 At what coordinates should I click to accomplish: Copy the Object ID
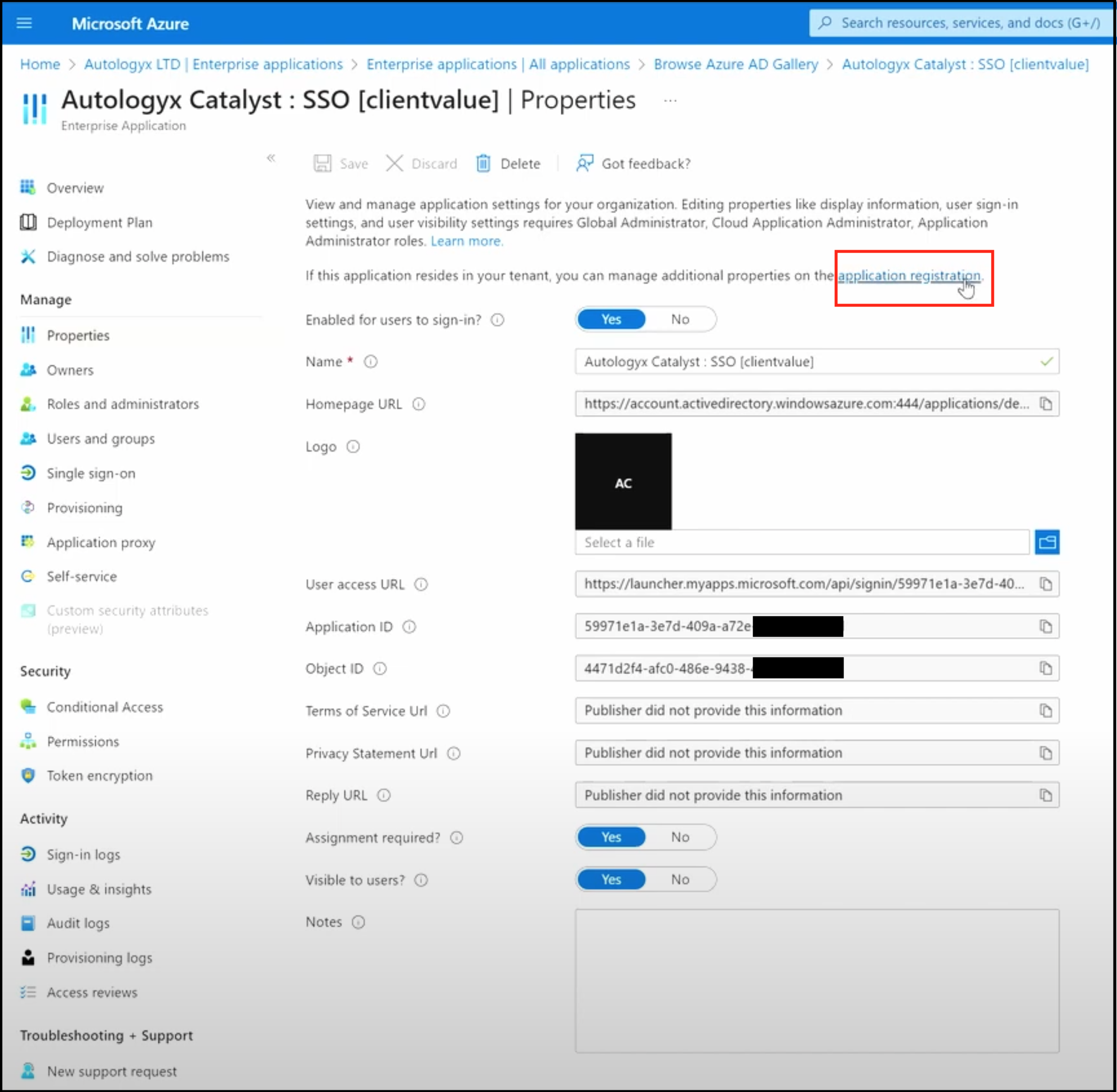tap(1046, 668)
